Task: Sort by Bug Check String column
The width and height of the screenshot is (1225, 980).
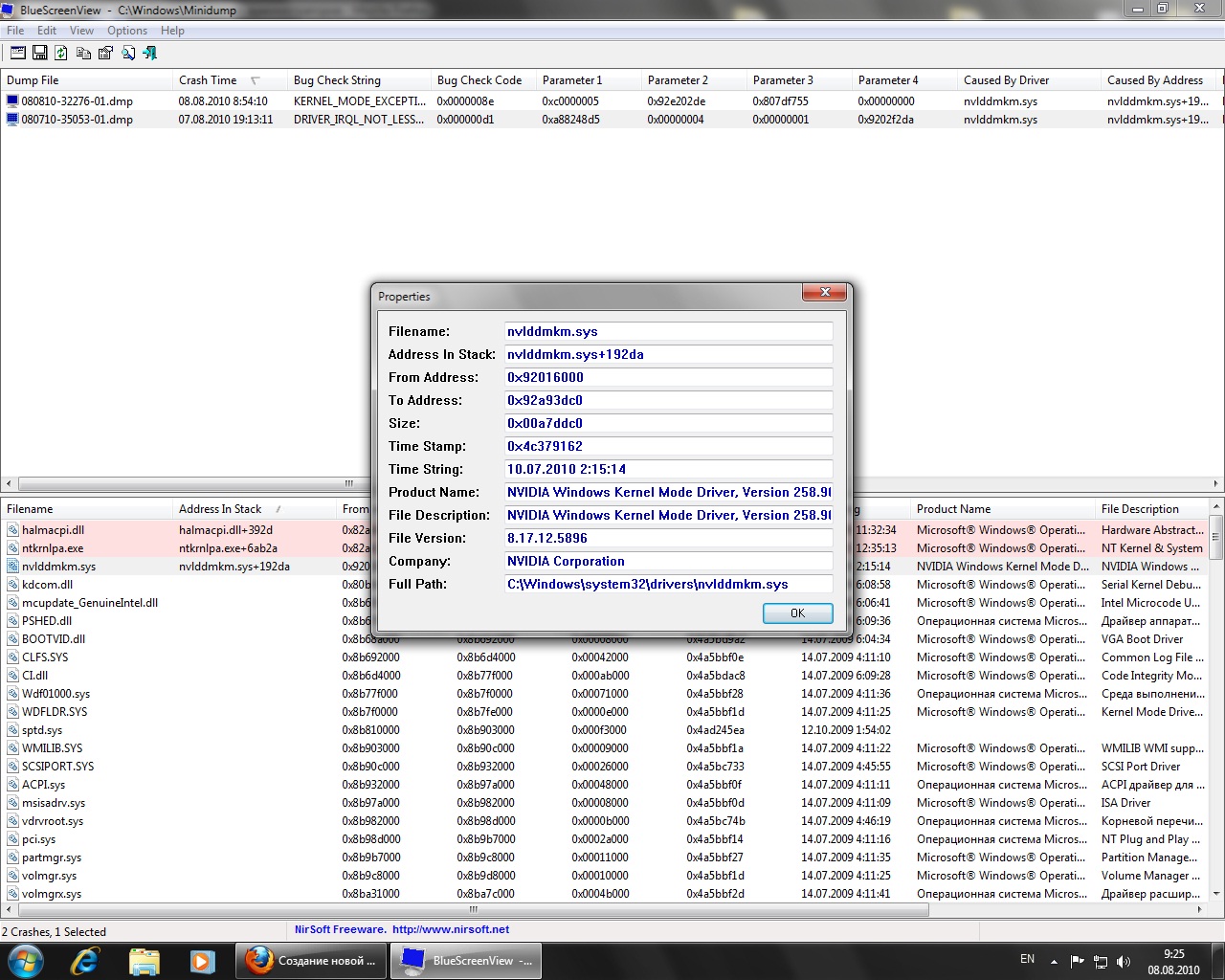Action: pyautogui.click(x=359, y=80)
